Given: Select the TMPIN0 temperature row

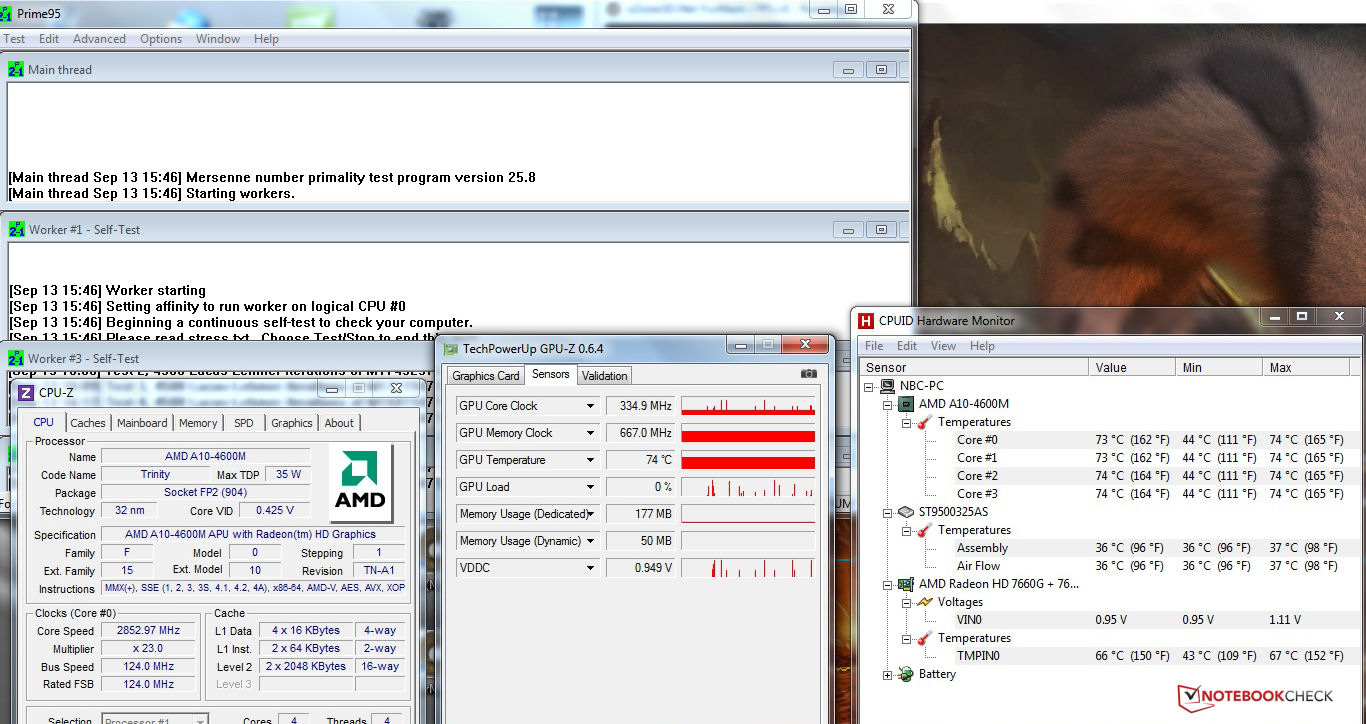Looking at the screenshot, I should tap(1110, 656).
